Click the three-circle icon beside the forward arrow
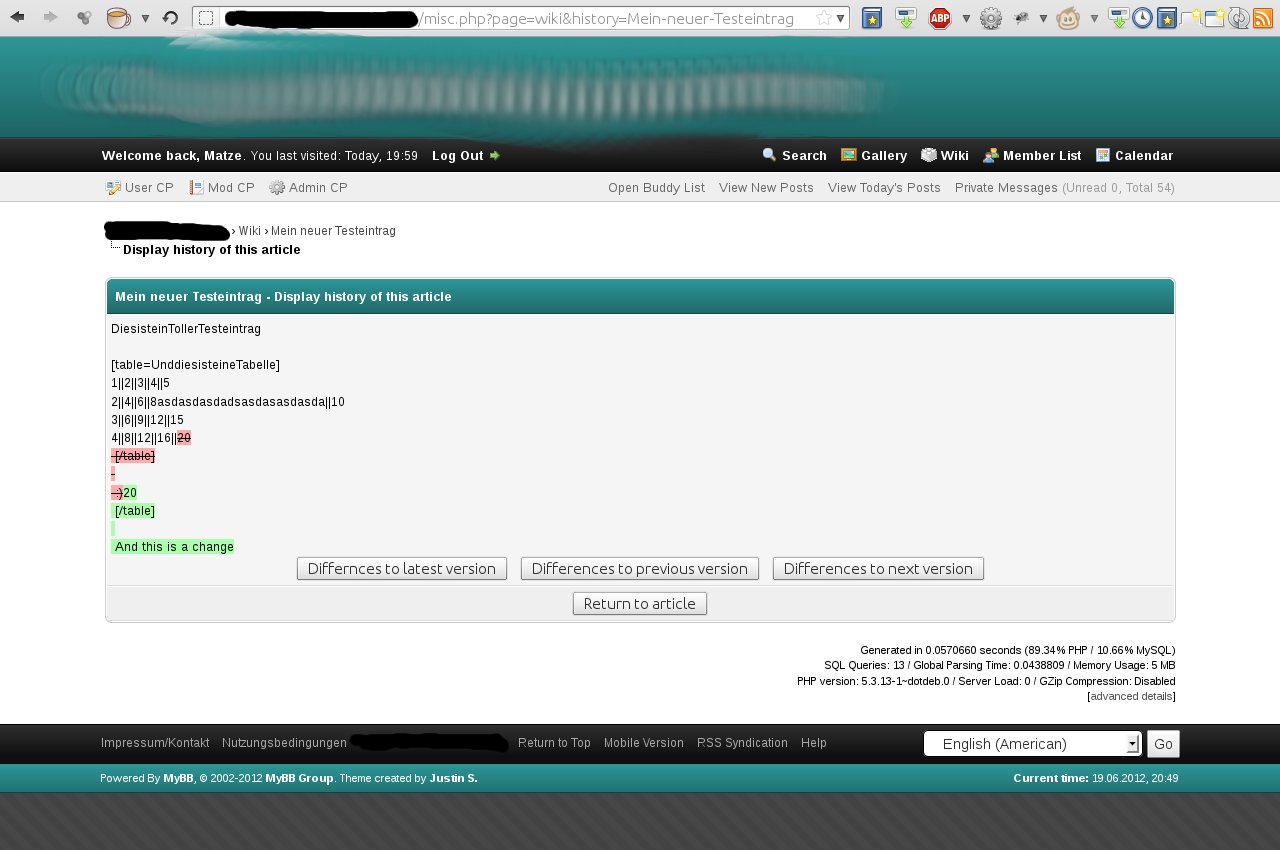Screen dimensions: 1280x850 [x=84, y=17]
